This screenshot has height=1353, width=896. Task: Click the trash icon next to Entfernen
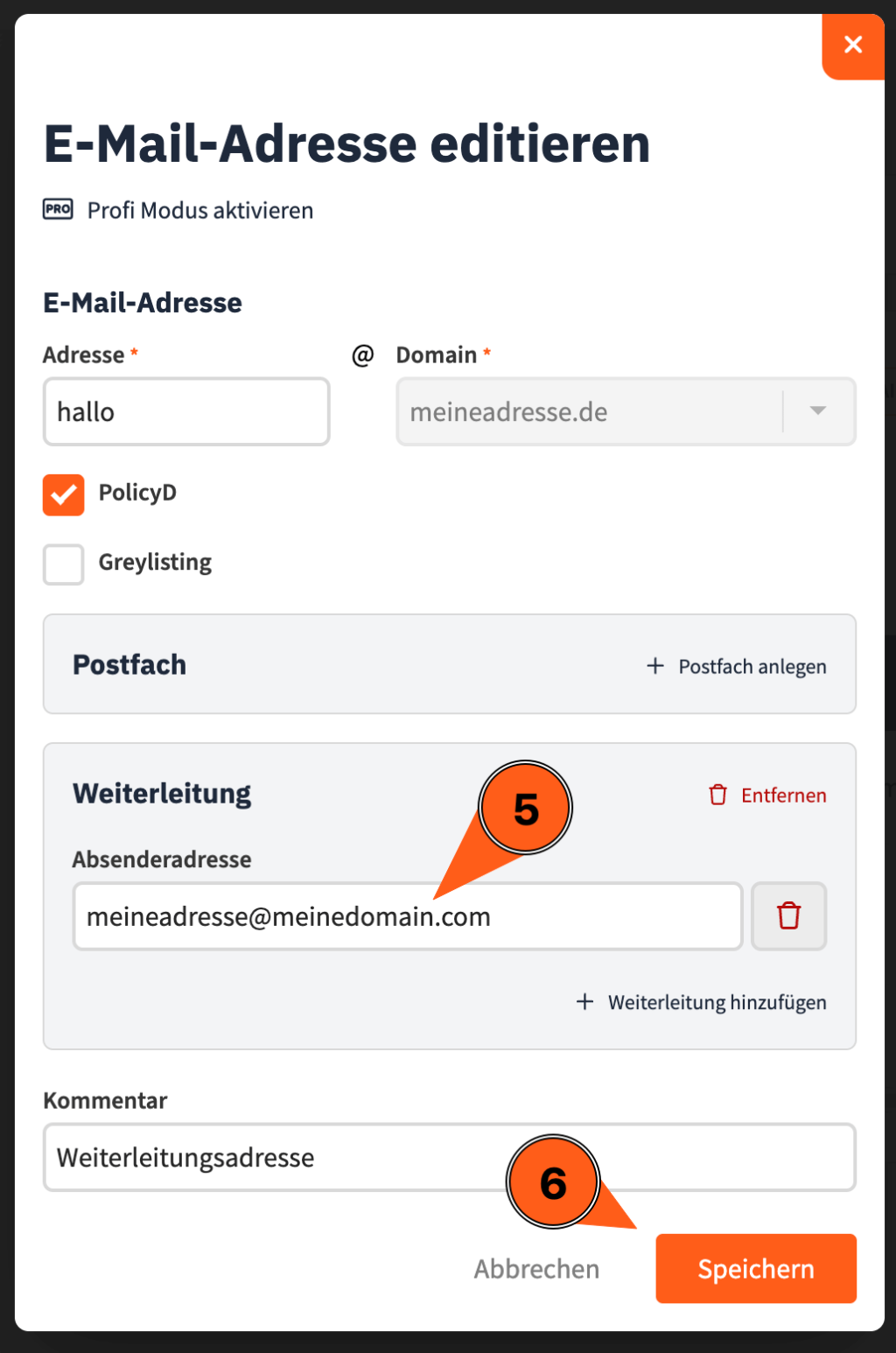tap(717, 796)
